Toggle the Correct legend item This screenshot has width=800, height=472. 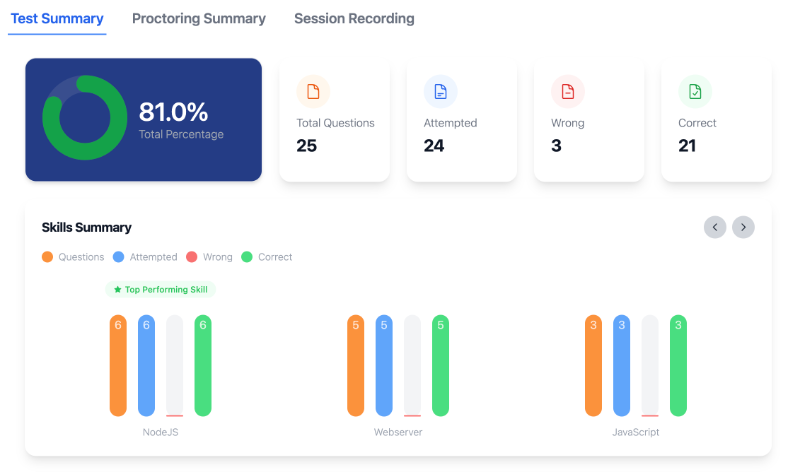(x=267, y=257)
